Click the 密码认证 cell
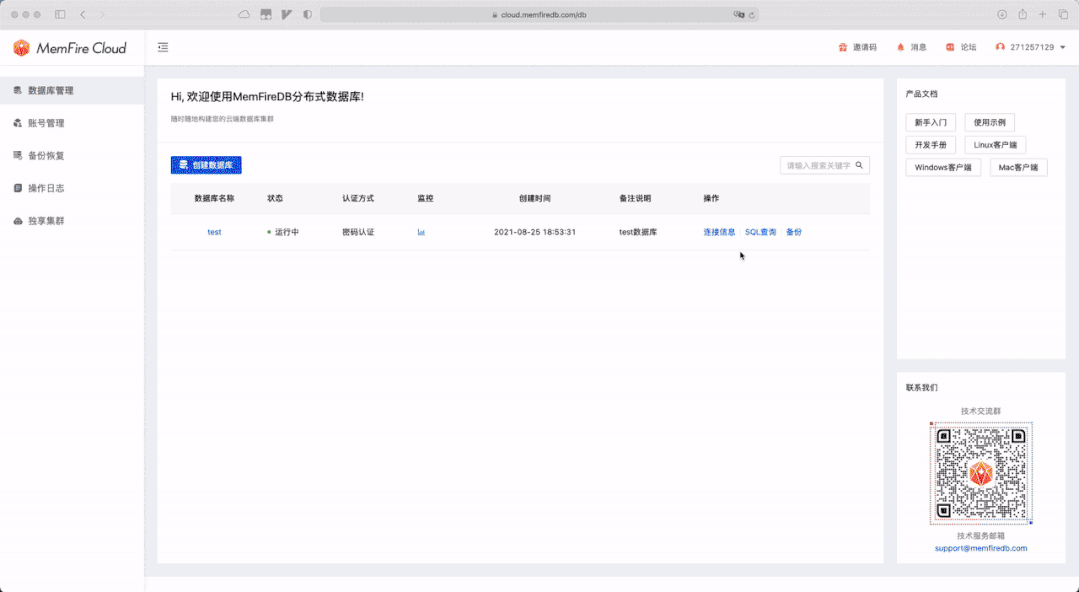1079x592 pixels. [x=358, y=232]
